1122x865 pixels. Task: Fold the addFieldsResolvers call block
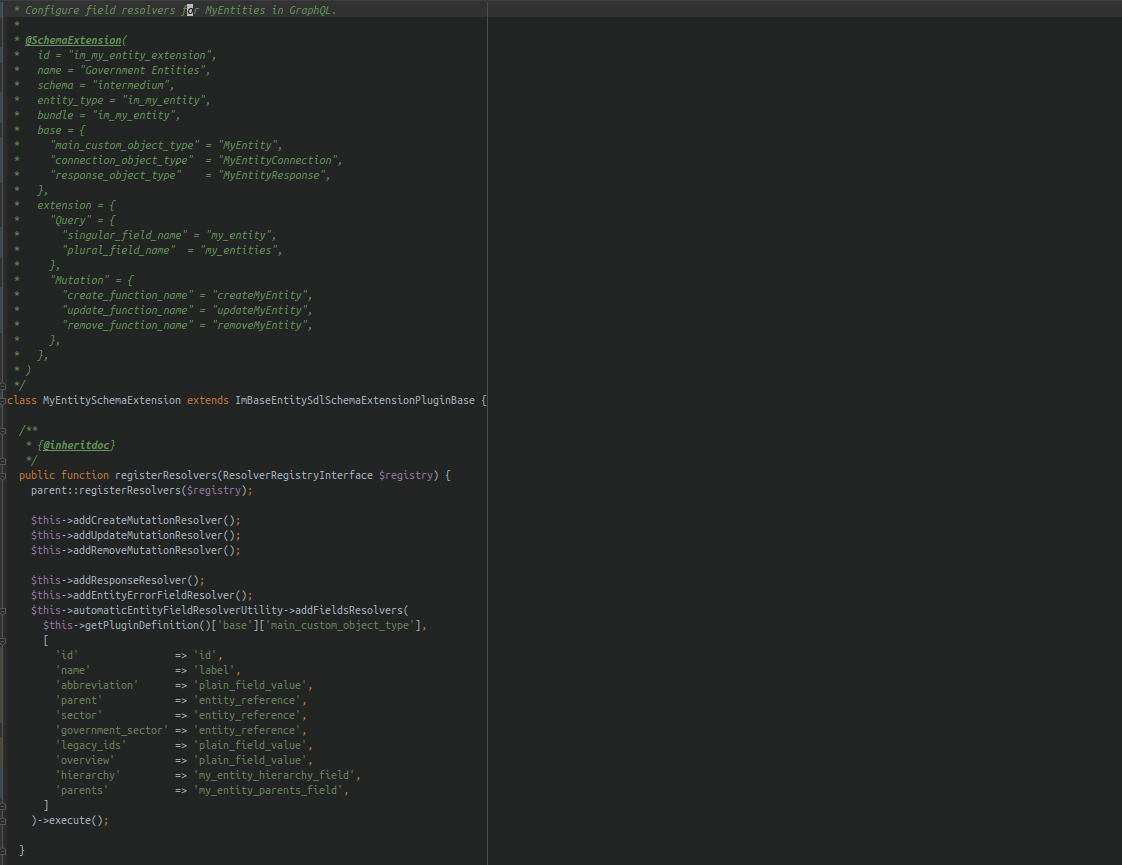[4, 610]
